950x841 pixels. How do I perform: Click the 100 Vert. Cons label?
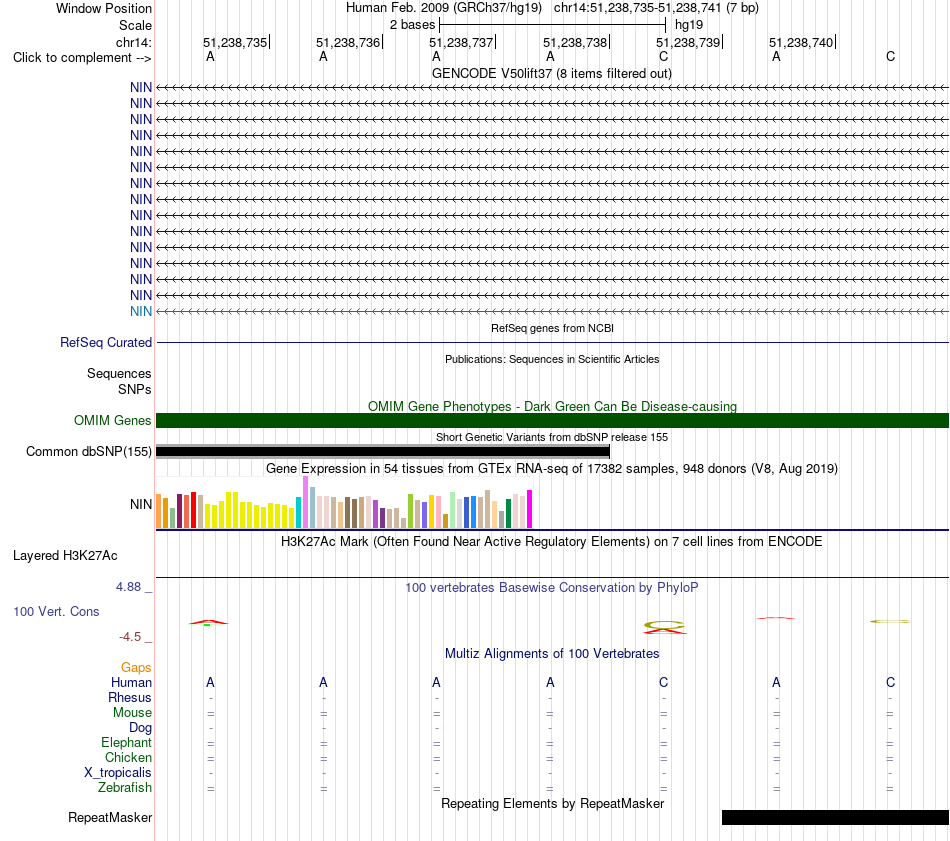point(56,611)
